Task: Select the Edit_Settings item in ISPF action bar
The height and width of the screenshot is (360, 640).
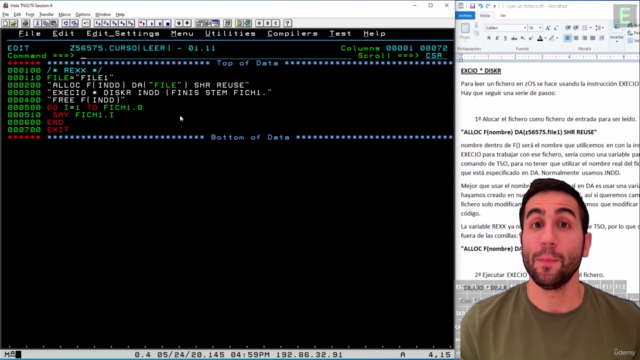Action: pyautogui.click(x=123, y=33)
